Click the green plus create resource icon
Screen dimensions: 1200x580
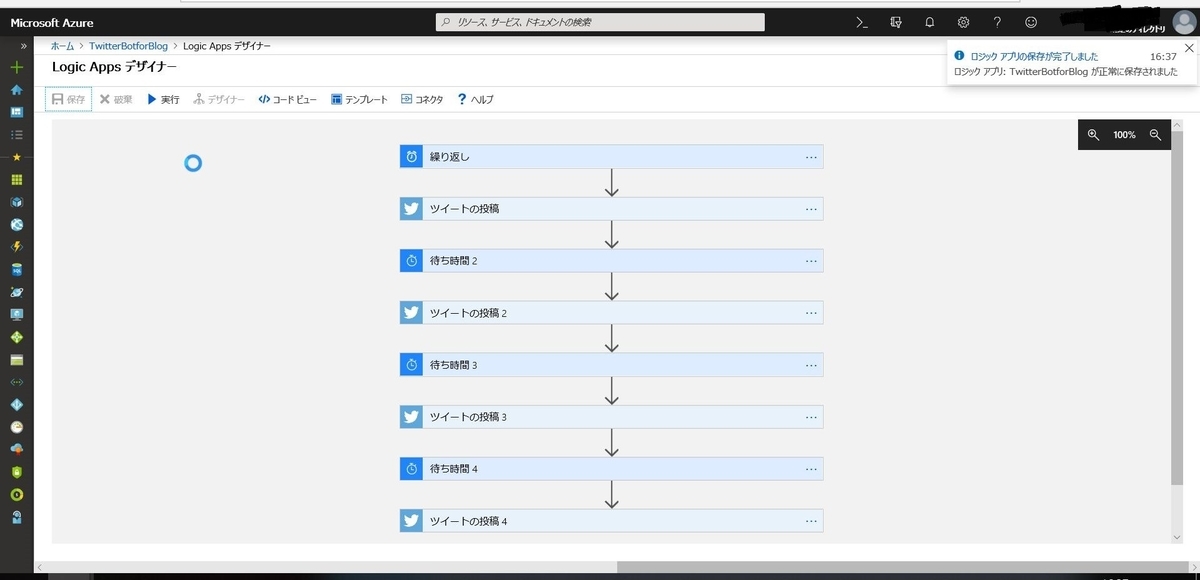point(16,68)
